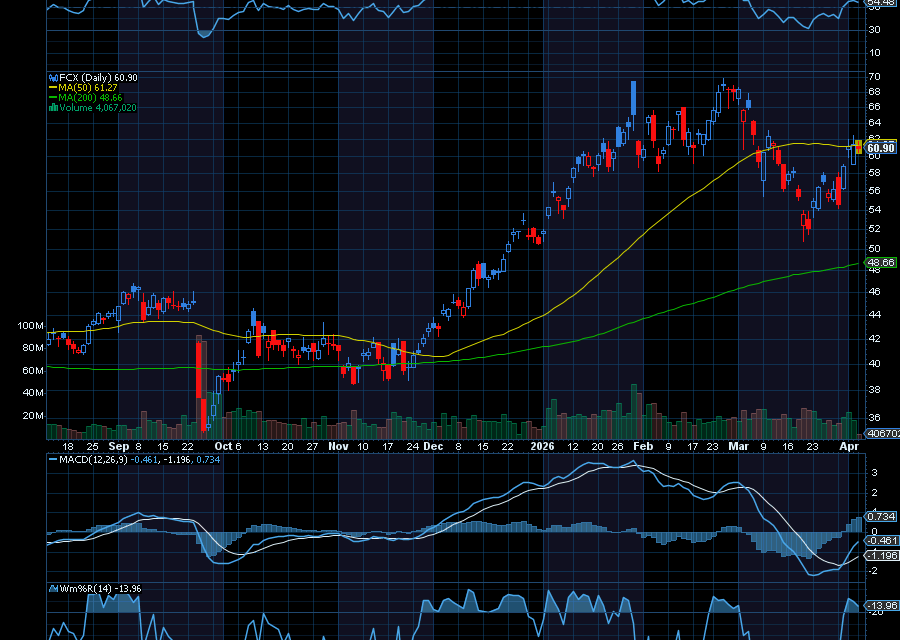Viewport: 900px width, 640px height.
Task: Click the Apr label on the time axis
Action: 850,447
